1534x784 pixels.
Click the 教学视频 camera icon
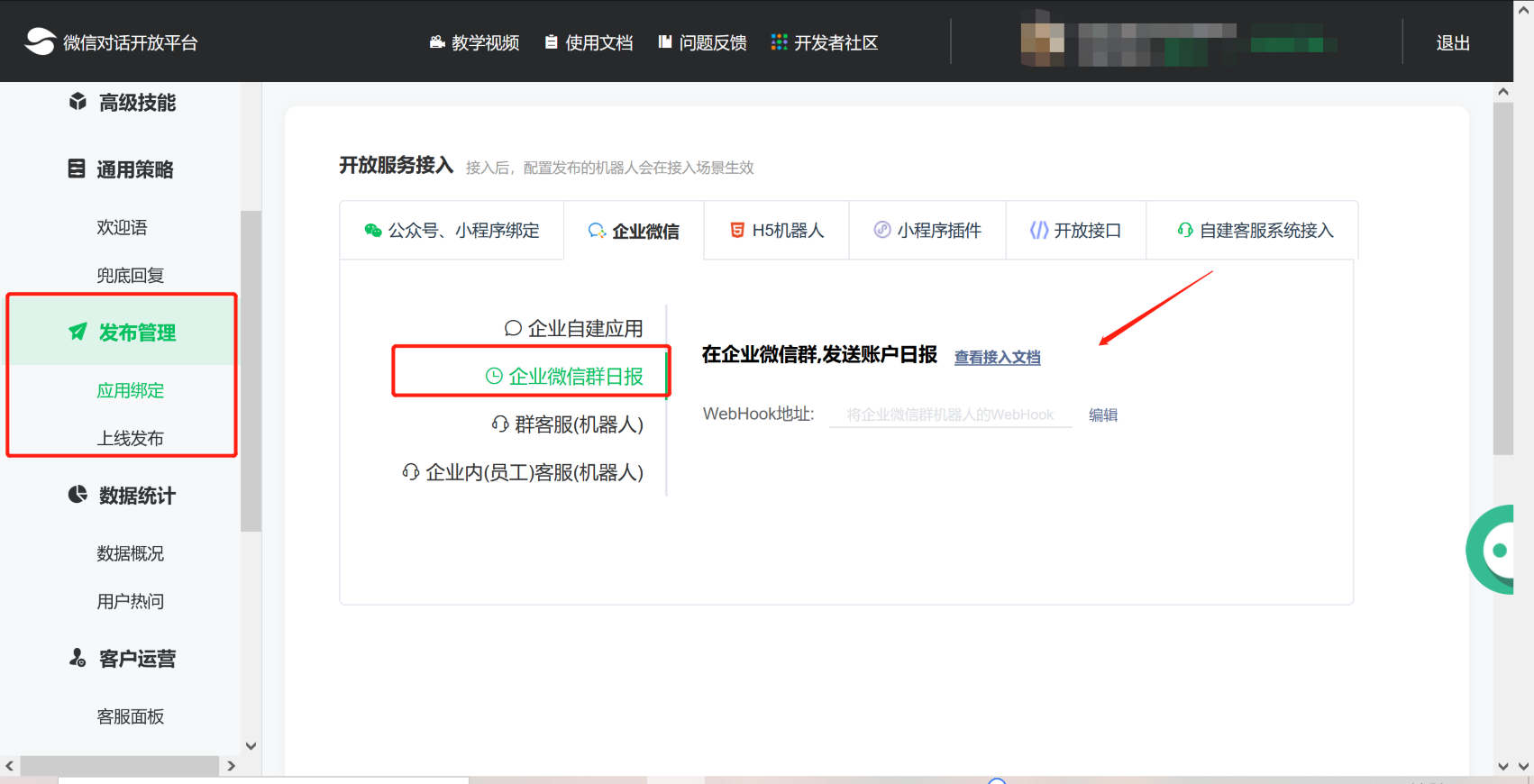point(437,42)
